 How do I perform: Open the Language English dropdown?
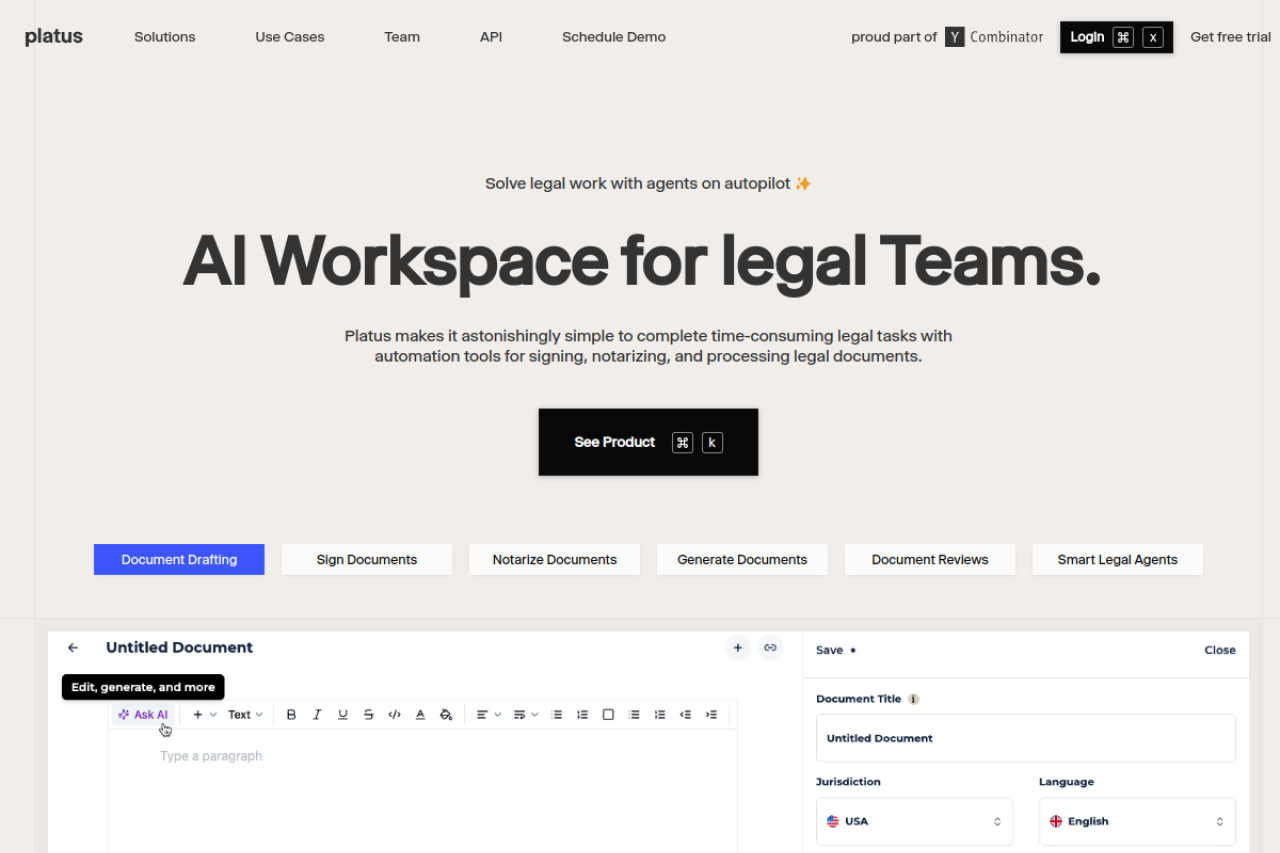coord(1137,821)
